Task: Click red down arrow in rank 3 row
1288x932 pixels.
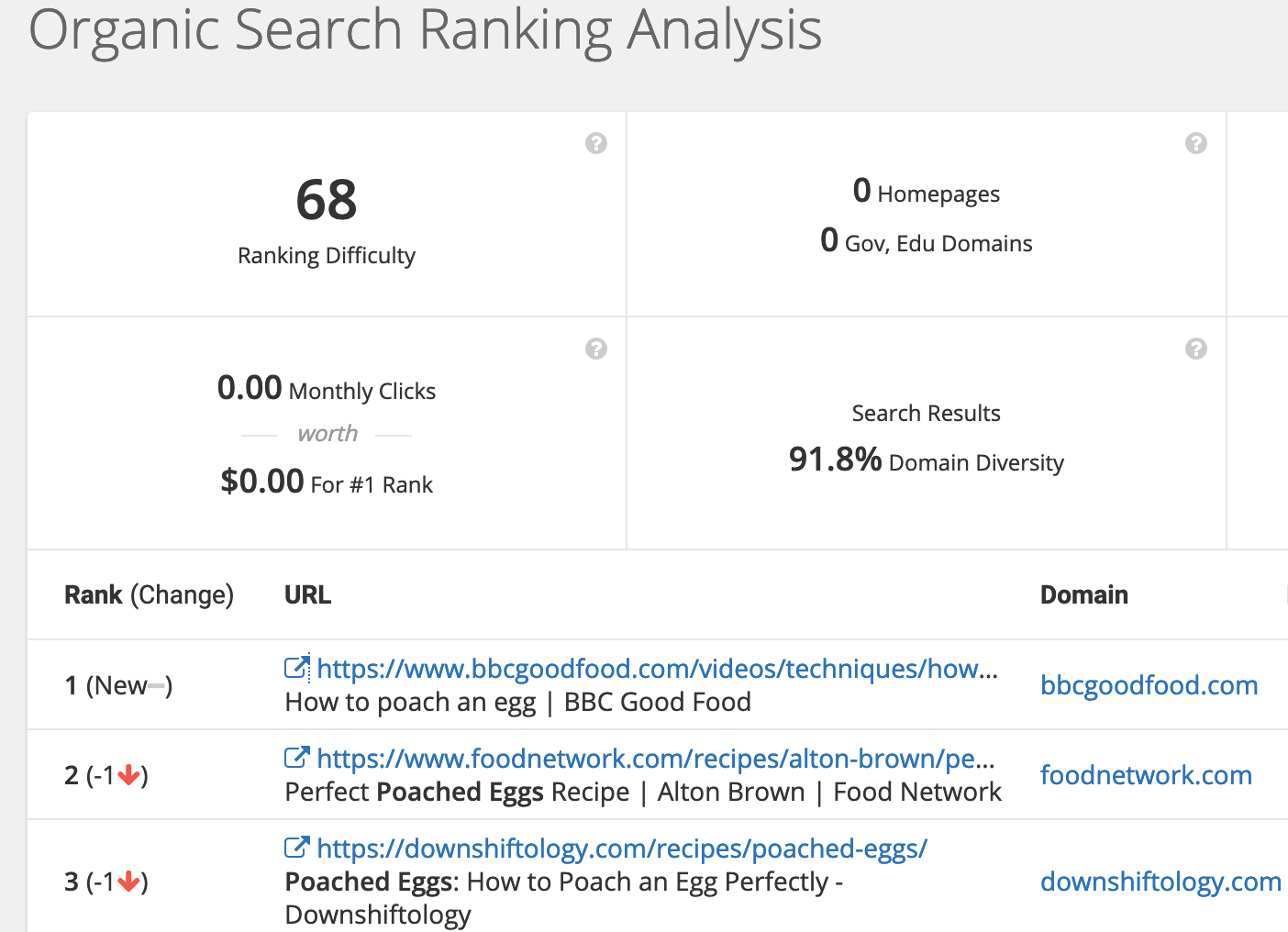Action: (128, 882)
